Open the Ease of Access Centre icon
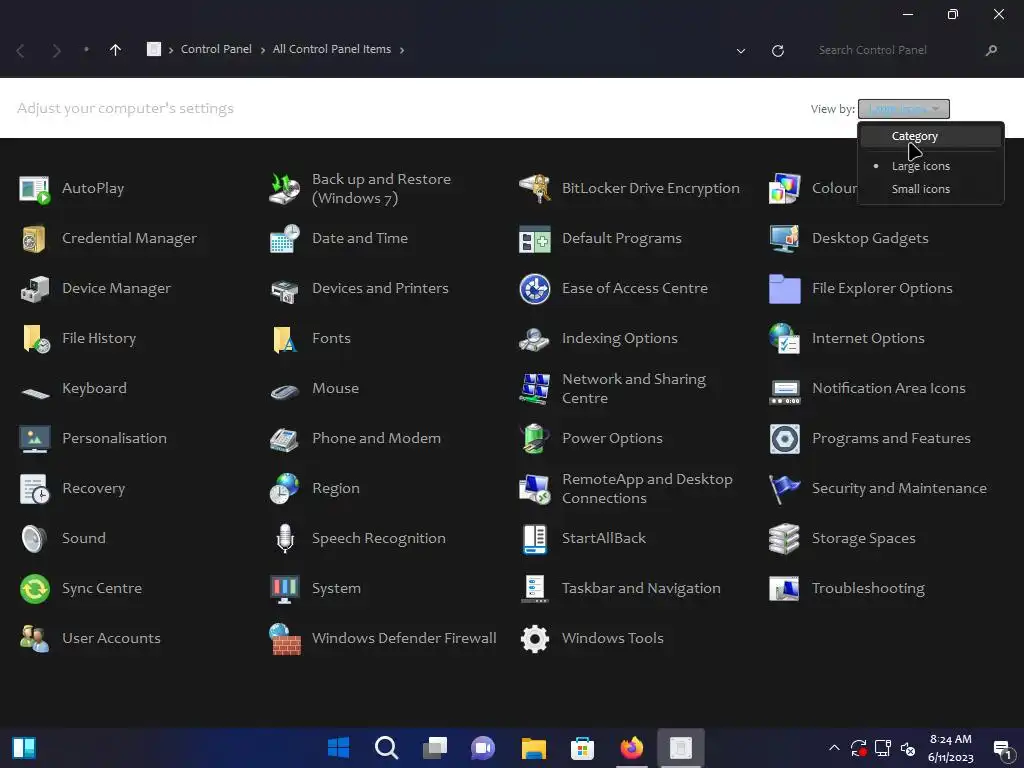This screenshot has width=1024, height=768. coord(535,289)
